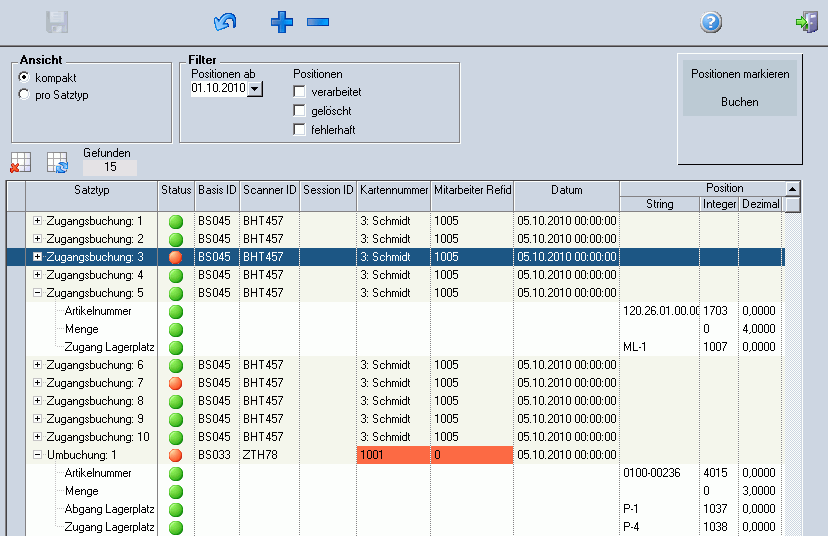Click the blue plus add icon

tap(282, 22)
